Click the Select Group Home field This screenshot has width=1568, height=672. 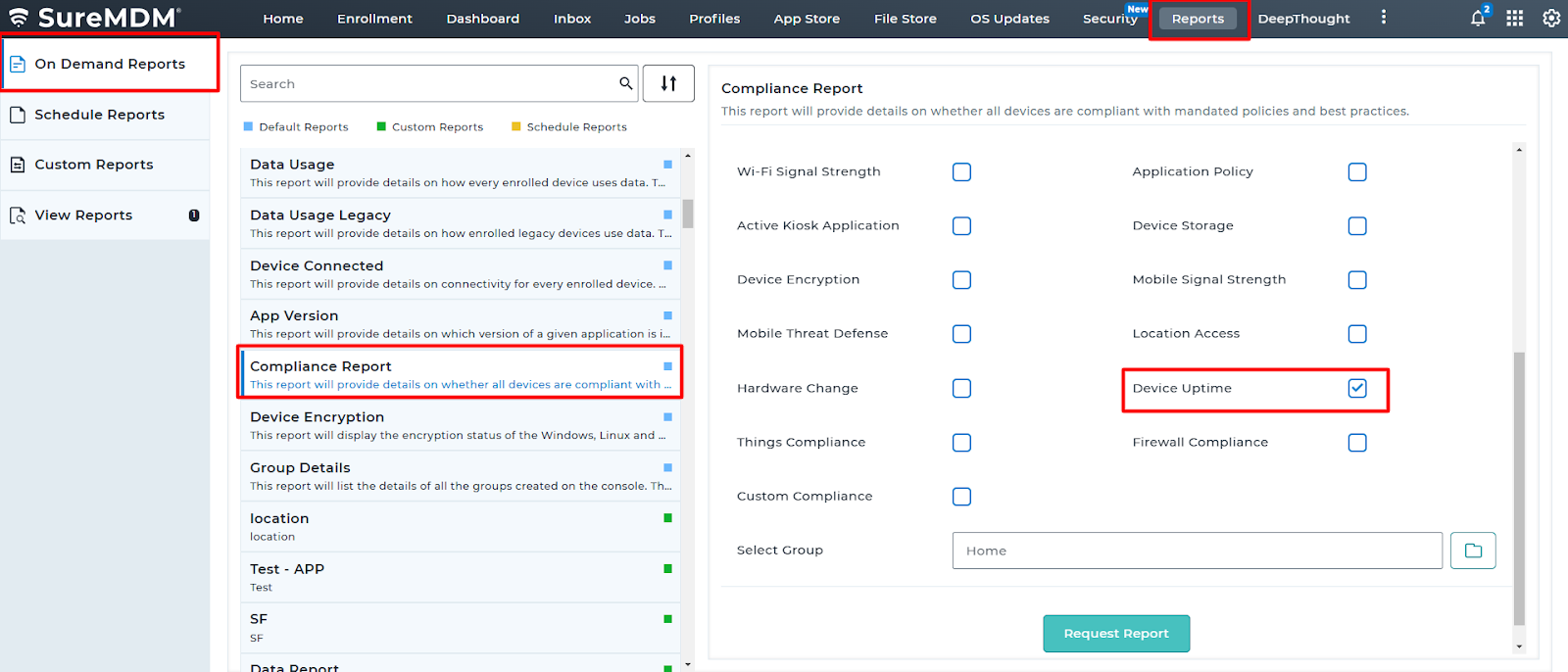[1197, 551]
